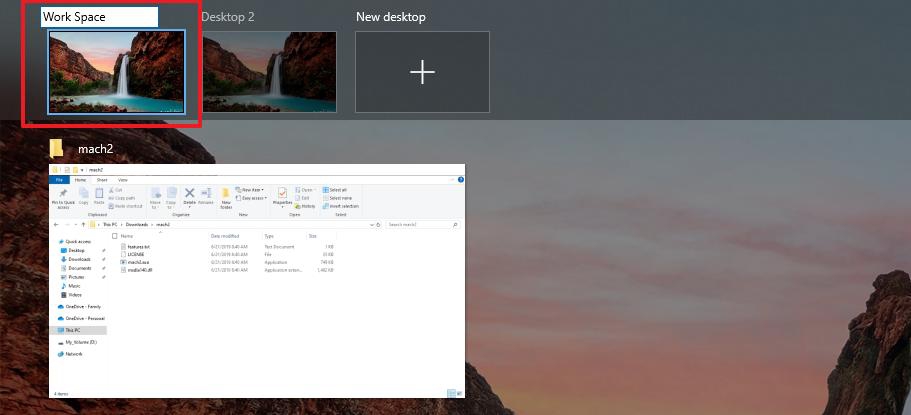Select the Work Space desktop thumbnail
Viewport: 911px width, 415px height.
pyautogui.click(x=117, y=70)
